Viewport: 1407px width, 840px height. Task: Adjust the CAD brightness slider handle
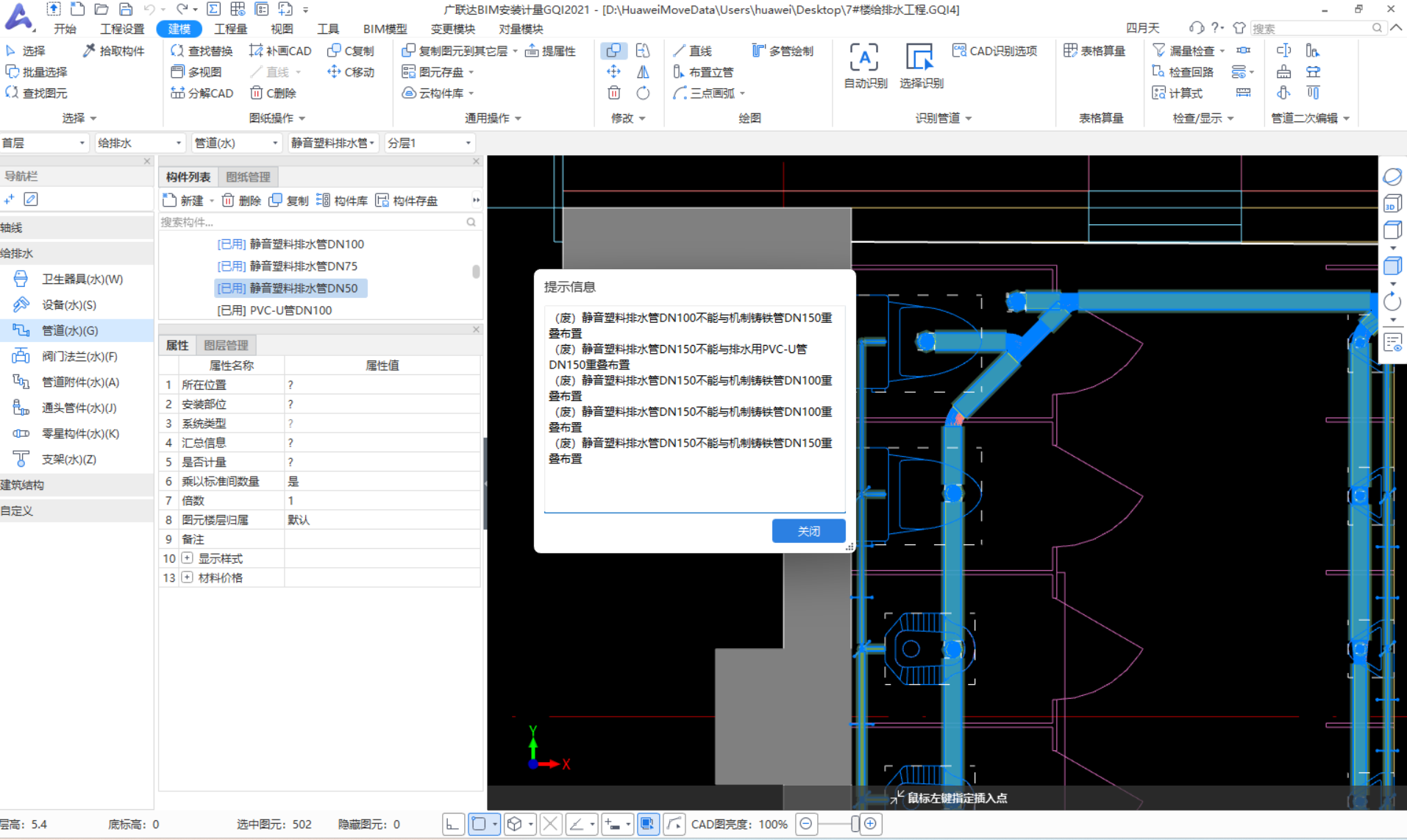(x=855, y=824)
